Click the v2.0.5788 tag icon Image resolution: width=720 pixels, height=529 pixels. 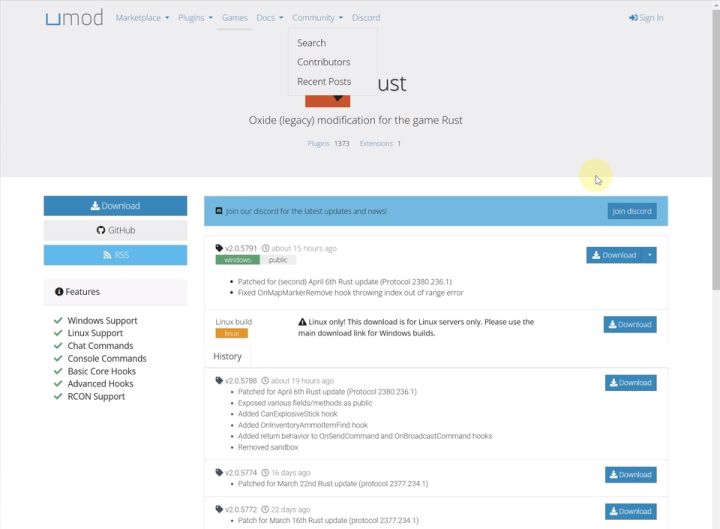[219, 380]
